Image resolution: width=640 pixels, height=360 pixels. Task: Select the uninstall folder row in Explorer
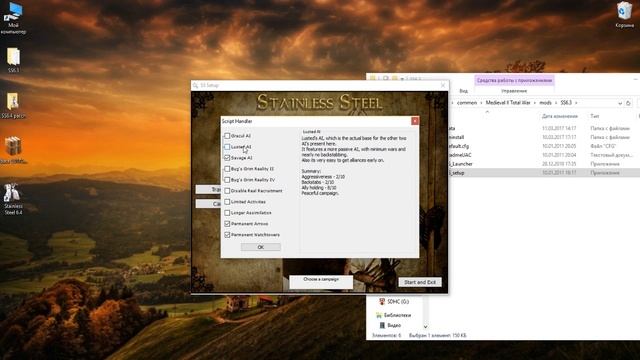(x=544, y=137)
